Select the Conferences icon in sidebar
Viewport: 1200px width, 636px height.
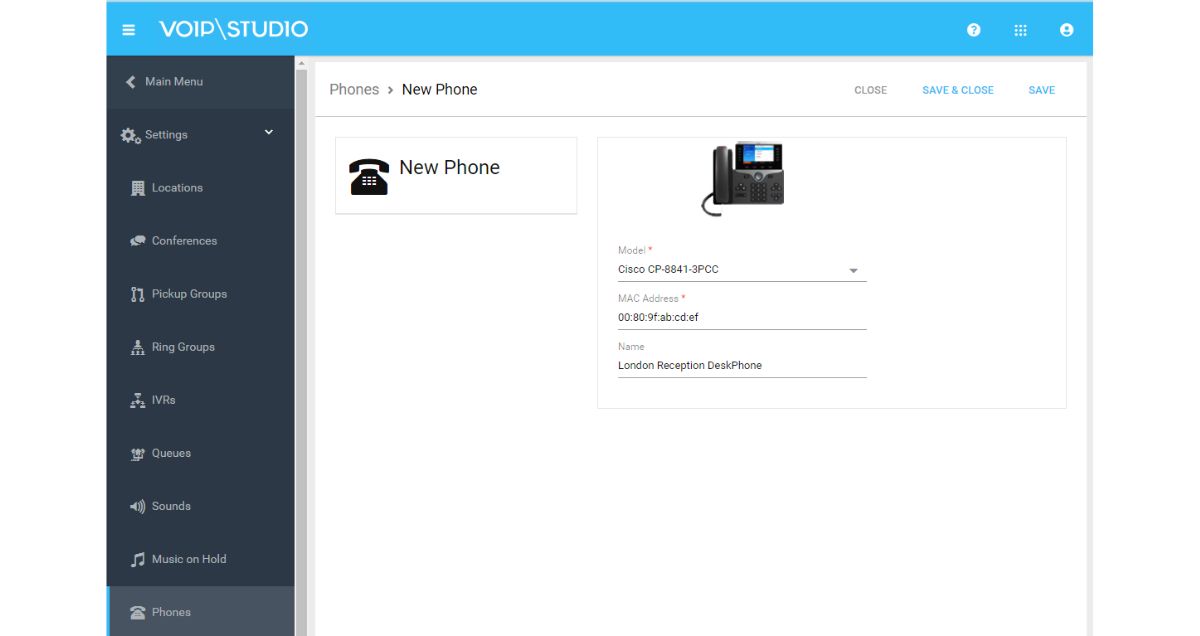(137, 240)
